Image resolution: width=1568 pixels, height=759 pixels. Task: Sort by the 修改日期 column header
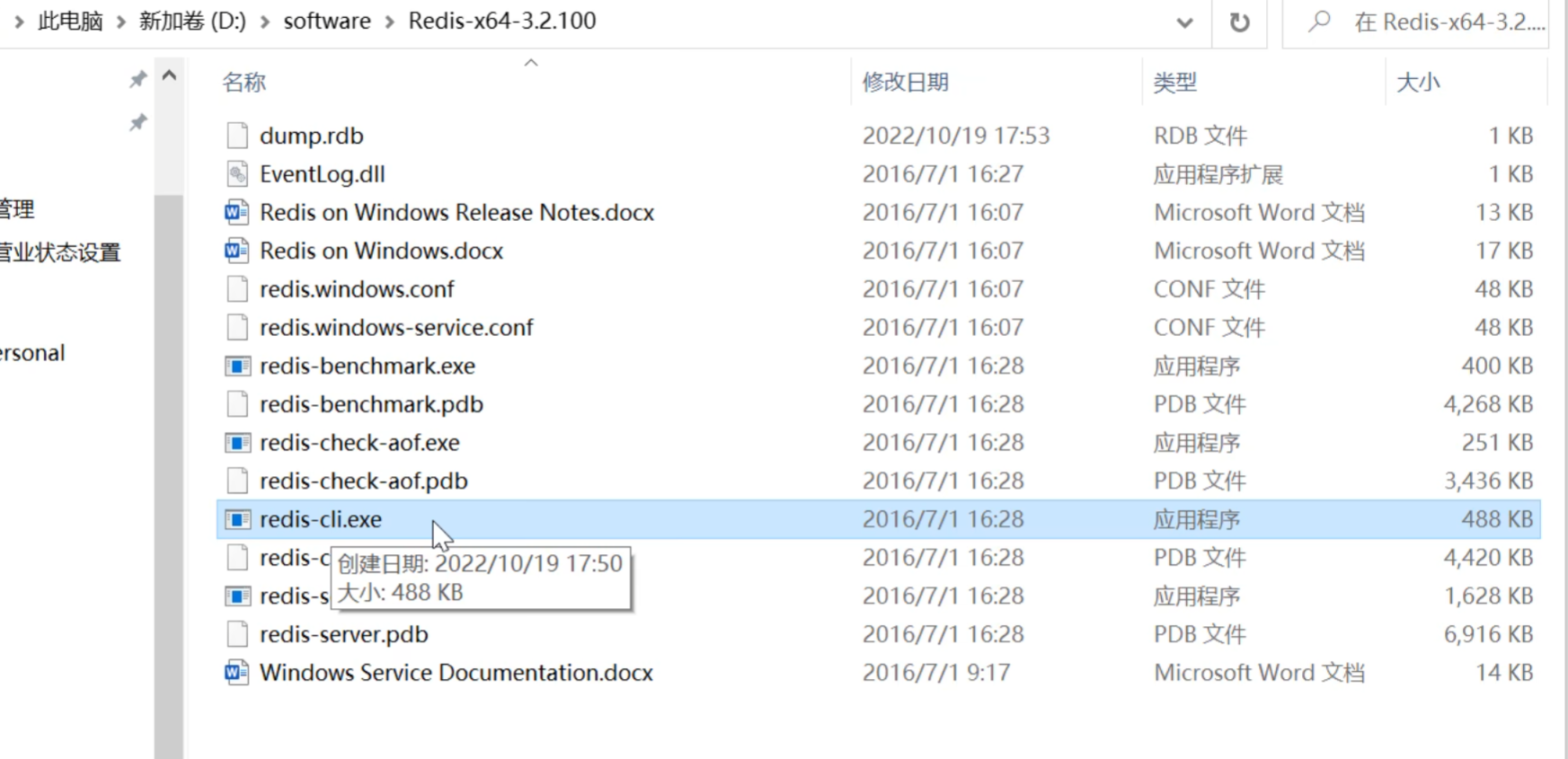click(x=906, y=83)
